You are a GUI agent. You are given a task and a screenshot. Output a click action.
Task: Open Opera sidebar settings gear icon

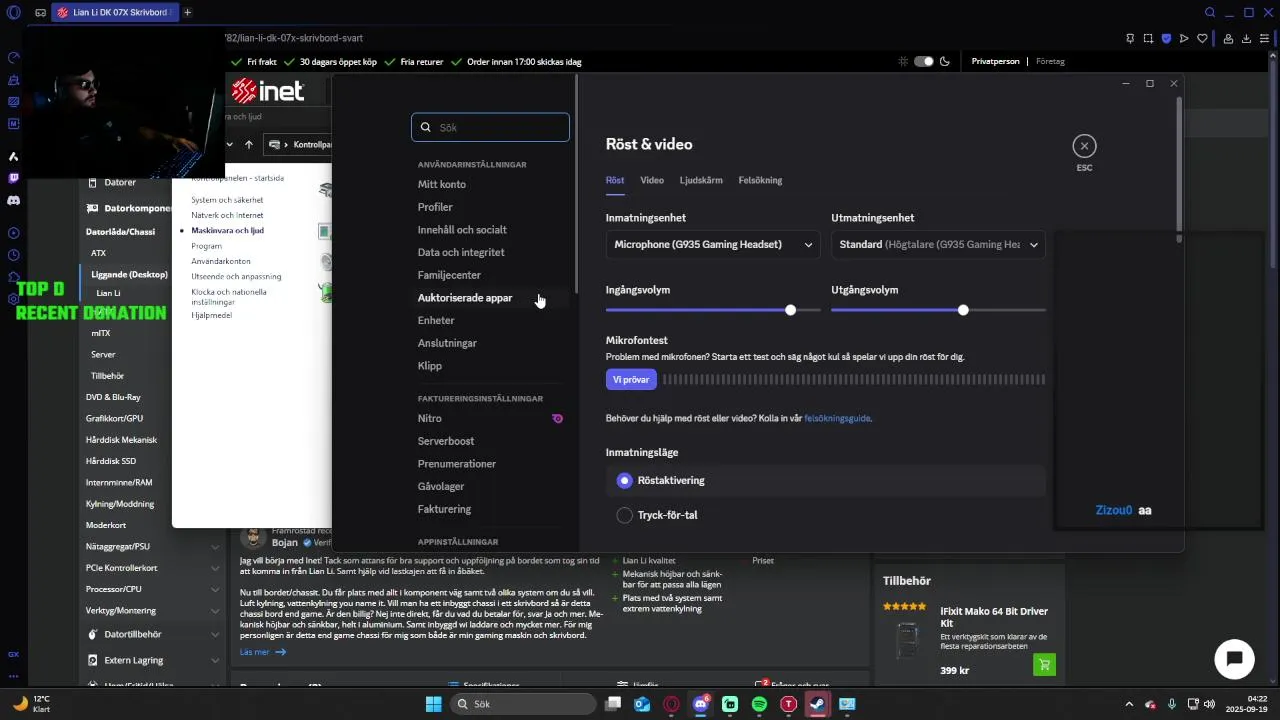[13, 299]
